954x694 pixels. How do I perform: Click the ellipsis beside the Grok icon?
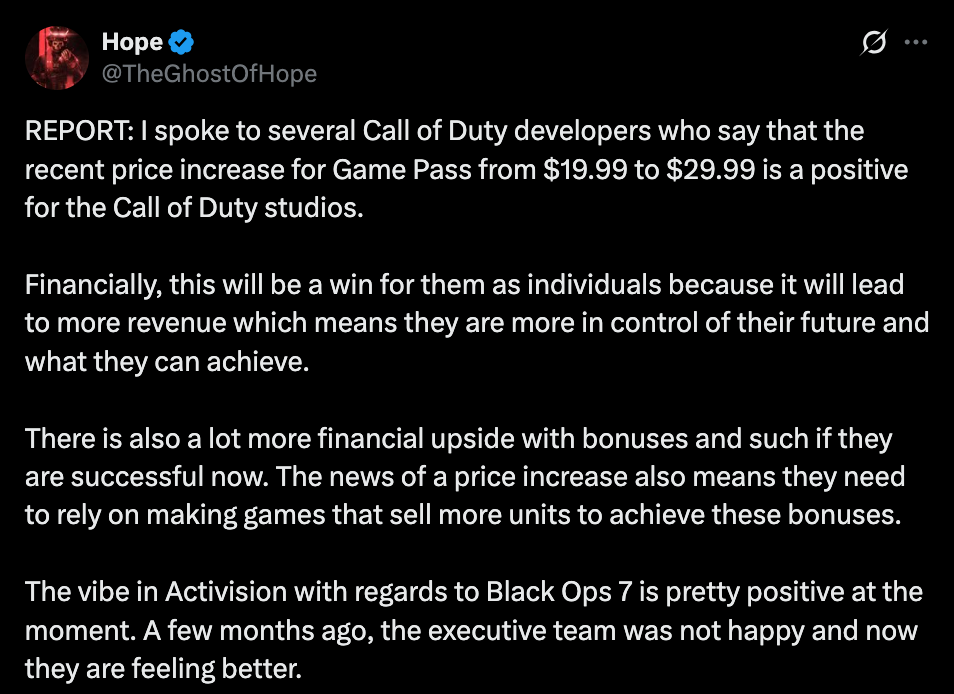916,42
